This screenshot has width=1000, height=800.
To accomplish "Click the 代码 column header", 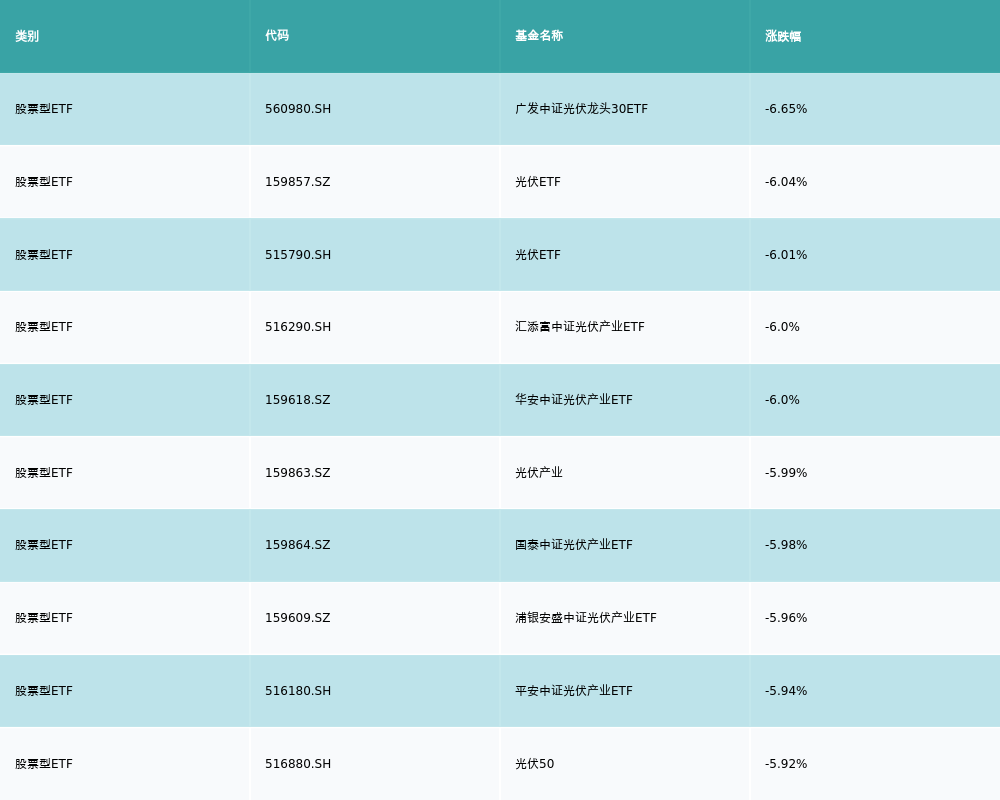I will pos(277,36).
